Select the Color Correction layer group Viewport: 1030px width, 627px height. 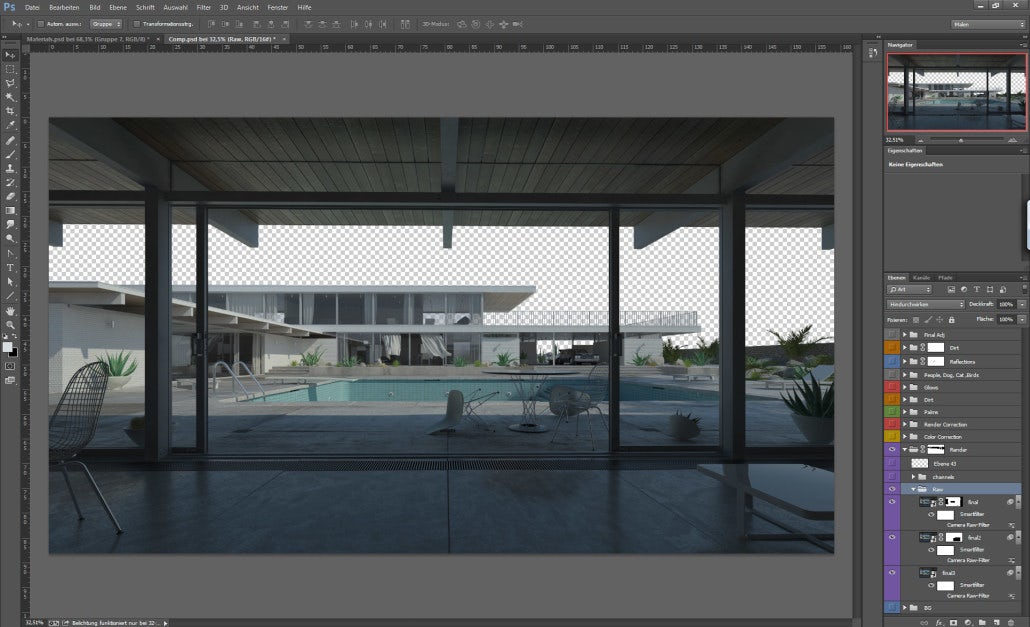click(944, 437)
